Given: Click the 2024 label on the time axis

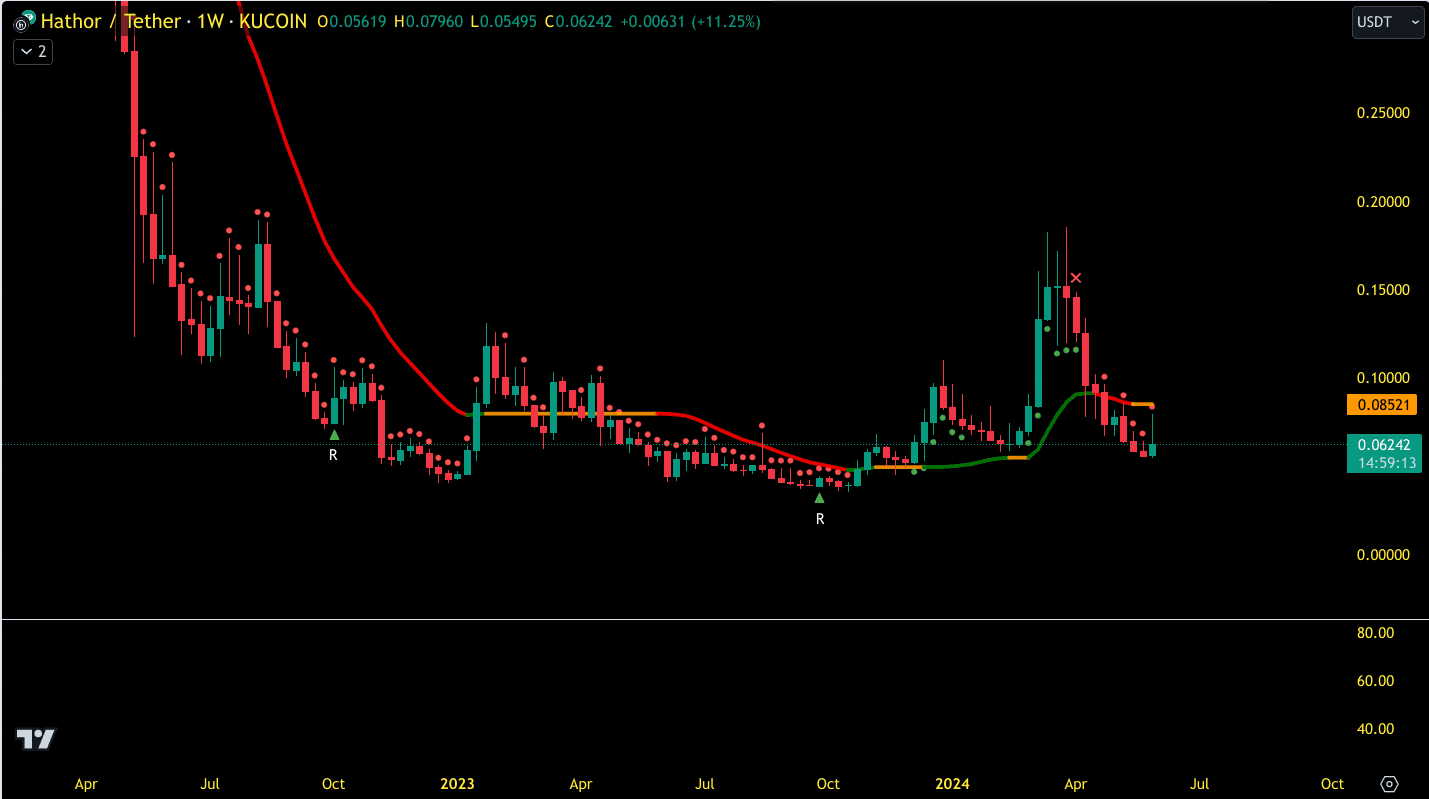Looking at the screenshot, I should point(950,783).
